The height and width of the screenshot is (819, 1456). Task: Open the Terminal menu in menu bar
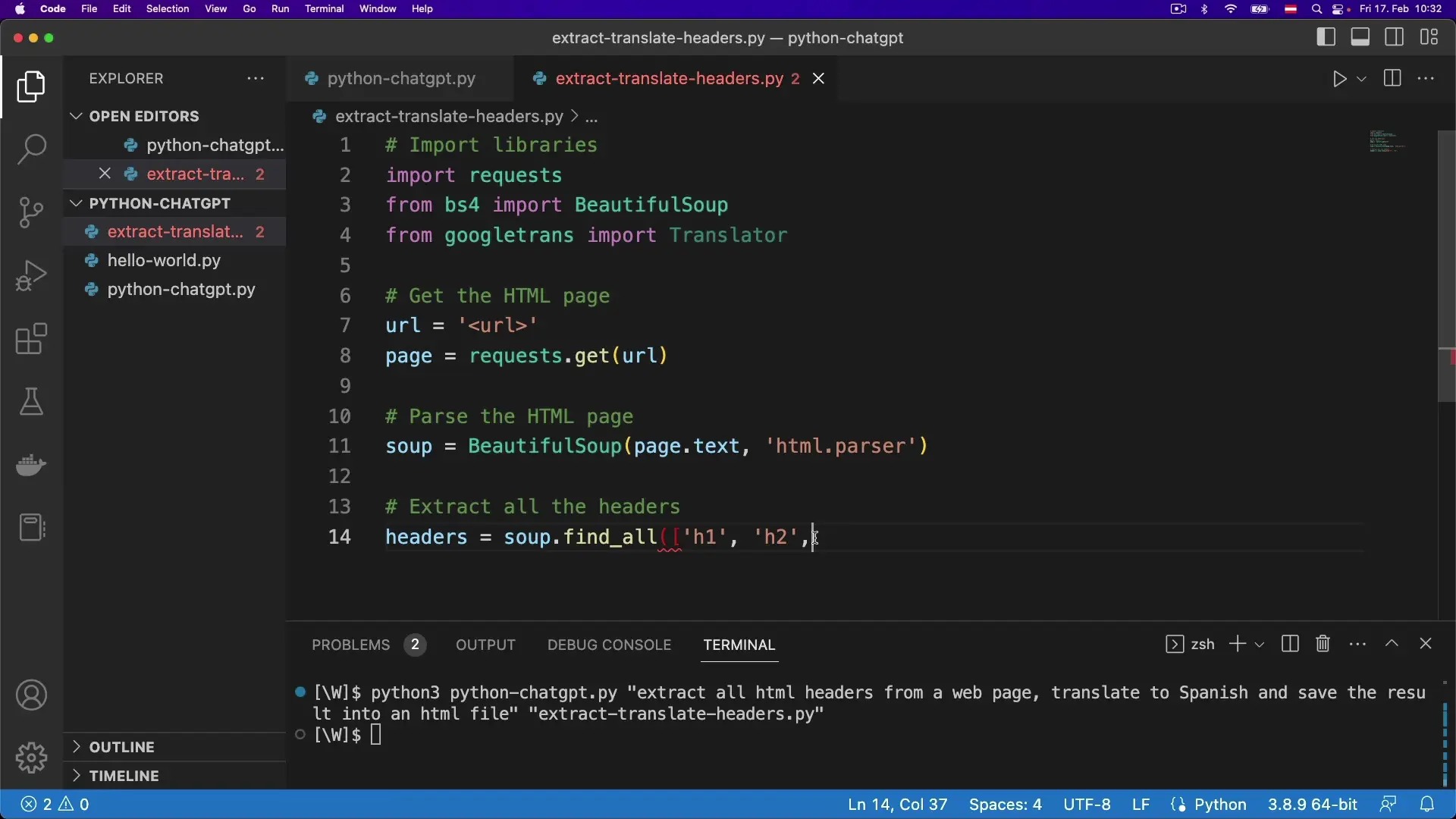325,9
